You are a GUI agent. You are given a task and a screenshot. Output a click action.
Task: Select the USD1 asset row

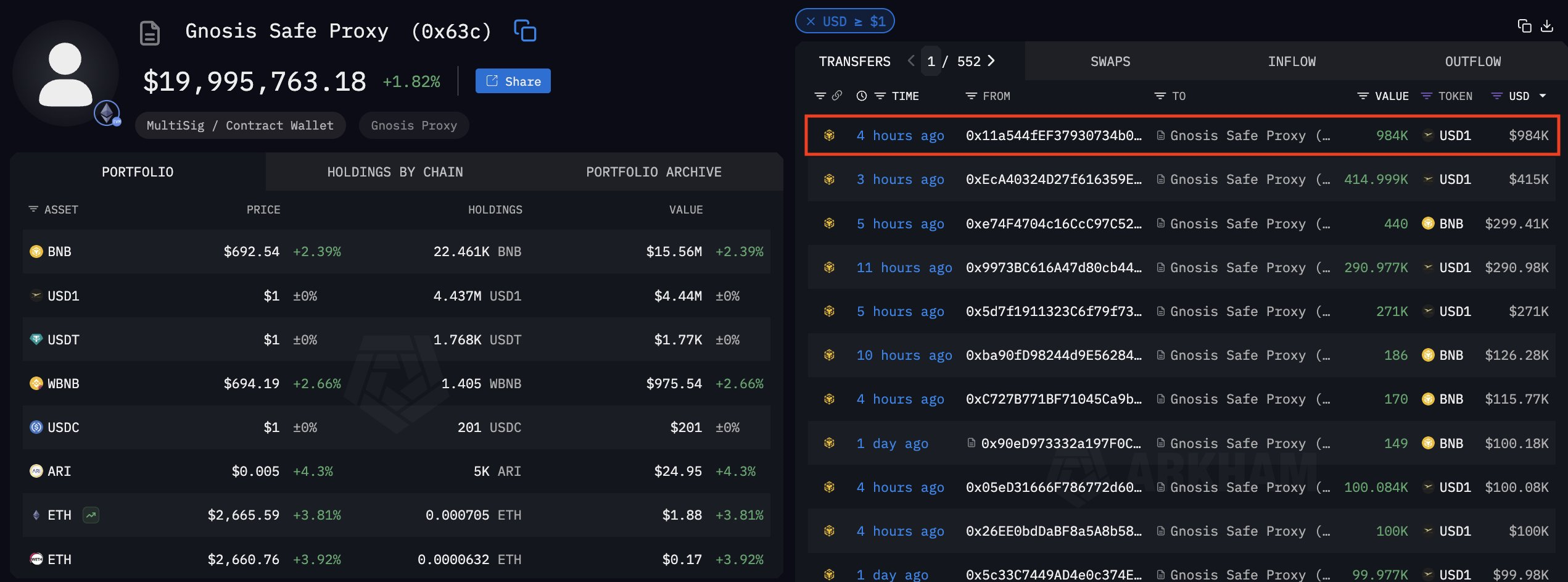pos(397,296)
